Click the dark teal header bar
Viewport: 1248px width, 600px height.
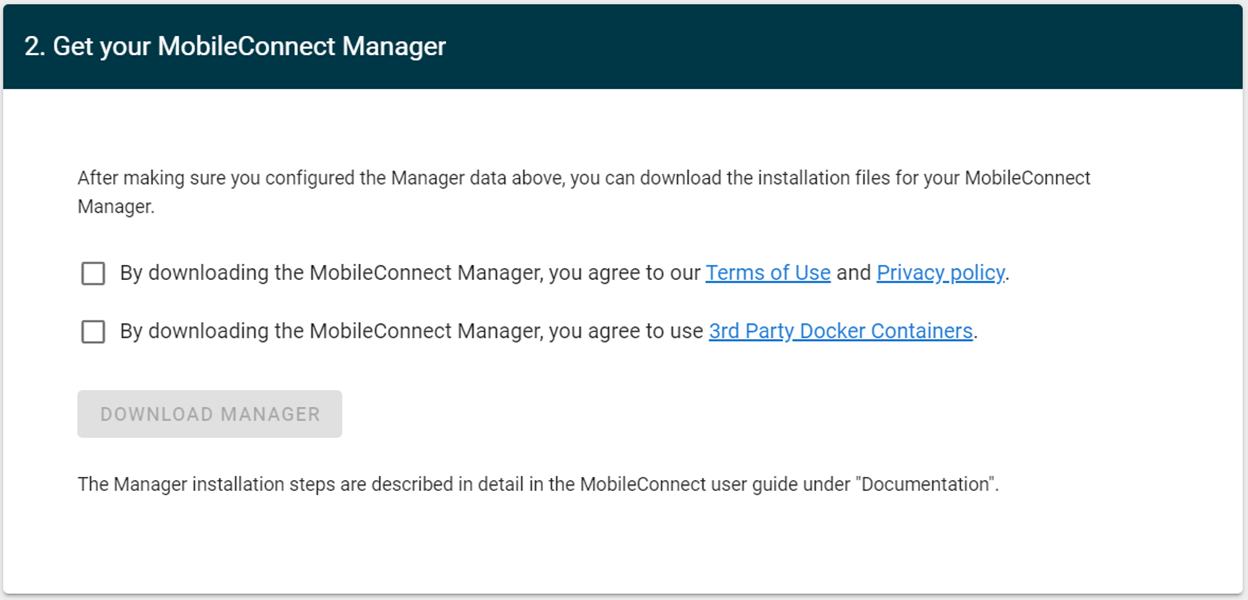(x=623, y=46)
